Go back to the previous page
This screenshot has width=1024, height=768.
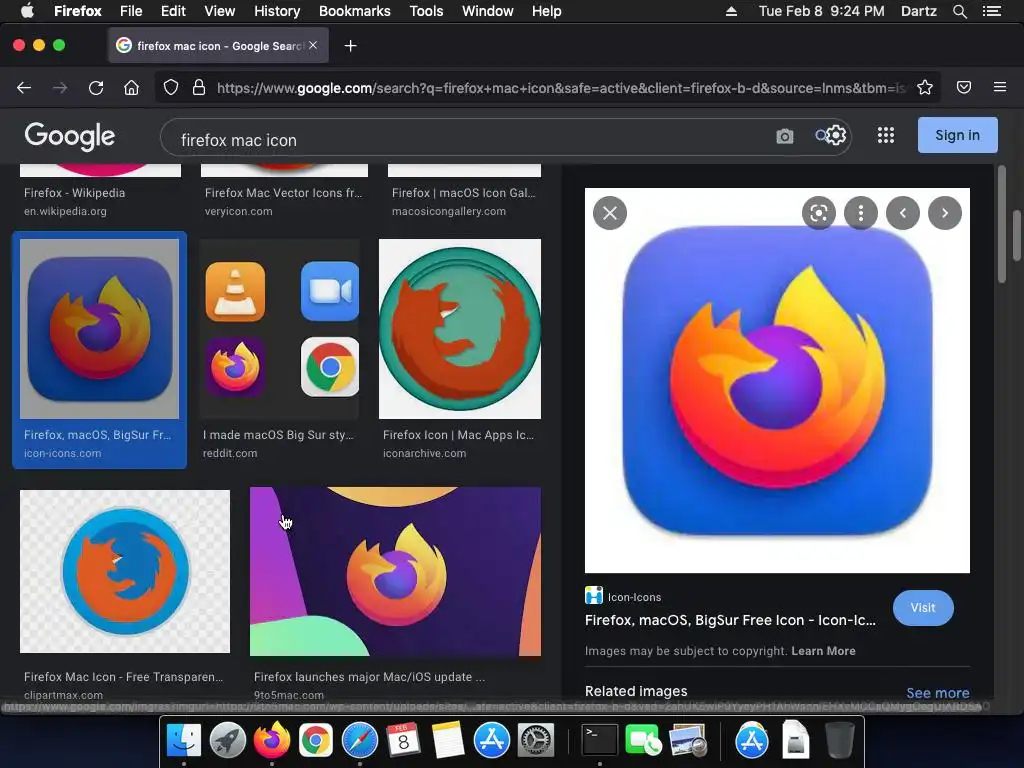(24, 88)
